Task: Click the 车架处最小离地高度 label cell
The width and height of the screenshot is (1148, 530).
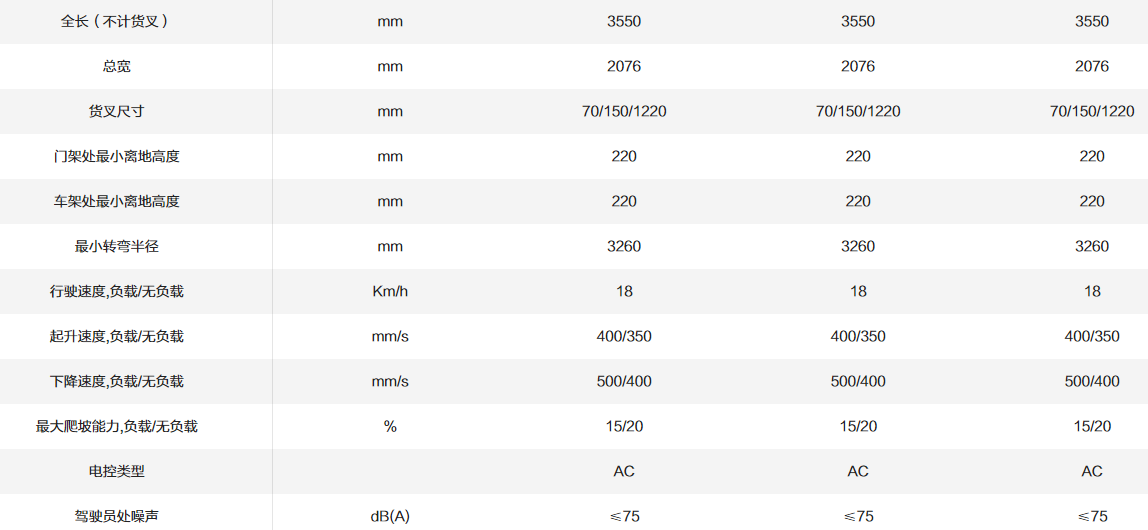Action: point(116,201)
